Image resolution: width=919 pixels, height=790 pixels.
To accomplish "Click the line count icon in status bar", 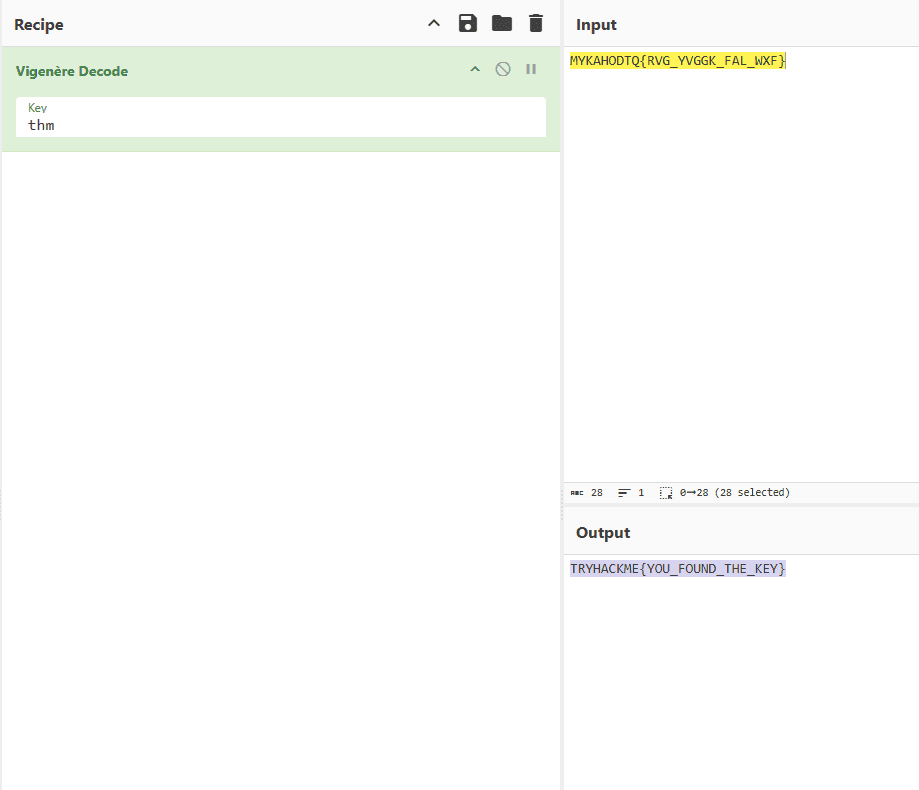I will [624, 493].
